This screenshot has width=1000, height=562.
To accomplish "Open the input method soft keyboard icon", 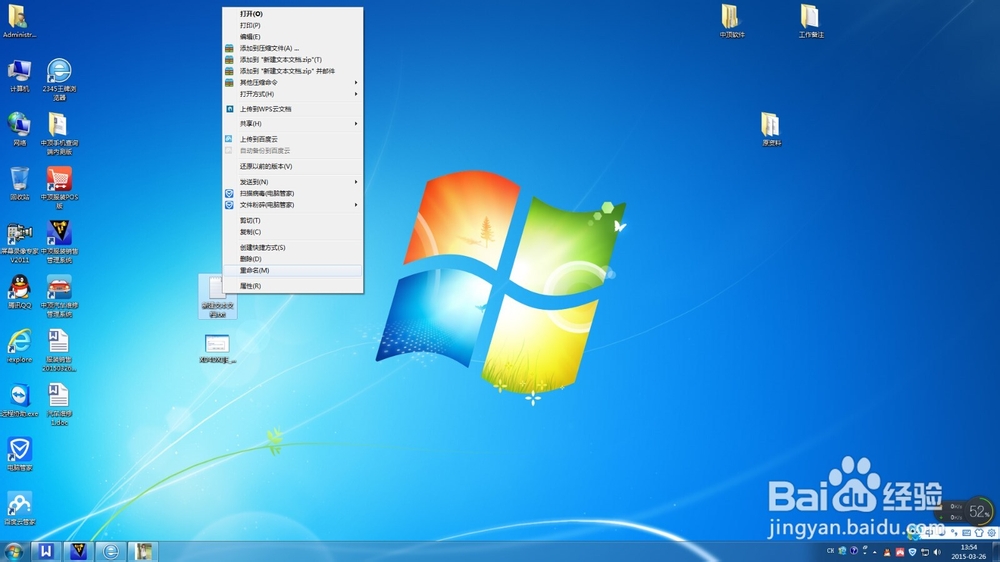I will [966, 533].
